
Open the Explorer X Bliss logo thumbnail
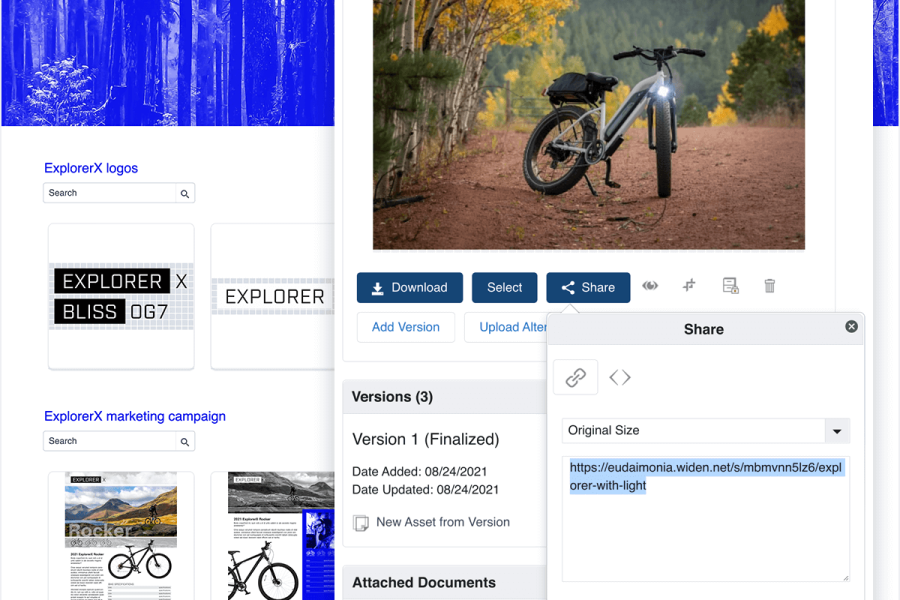[121, 296]
